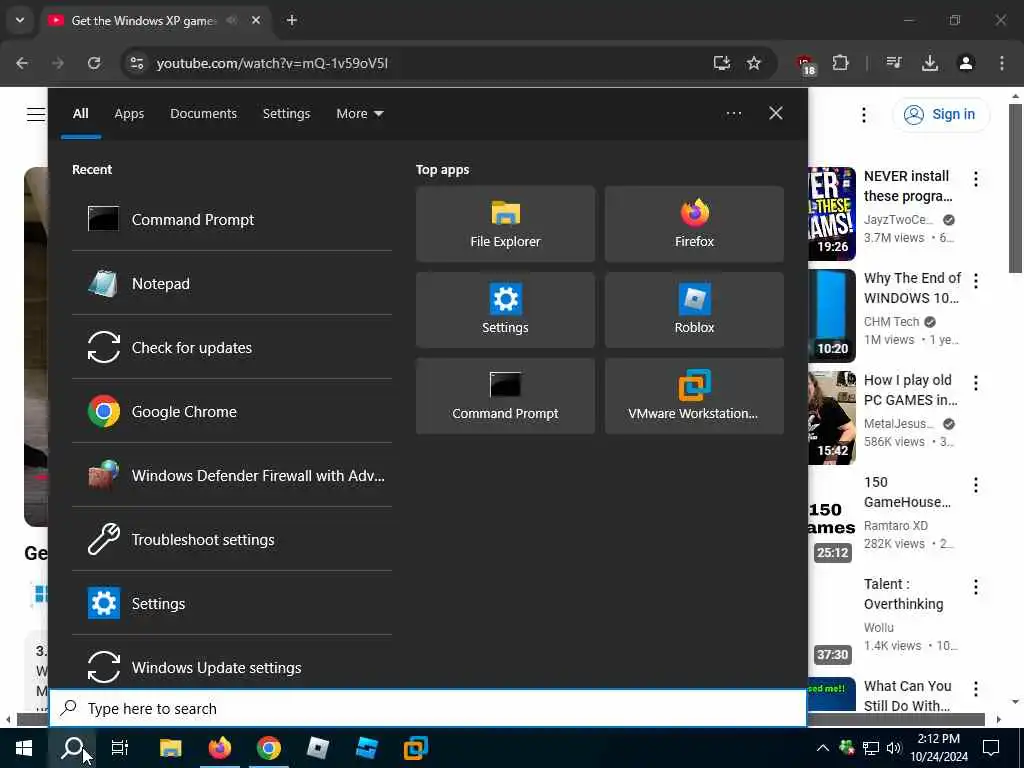Open Google Chrome from Recent list

(232, 411)
